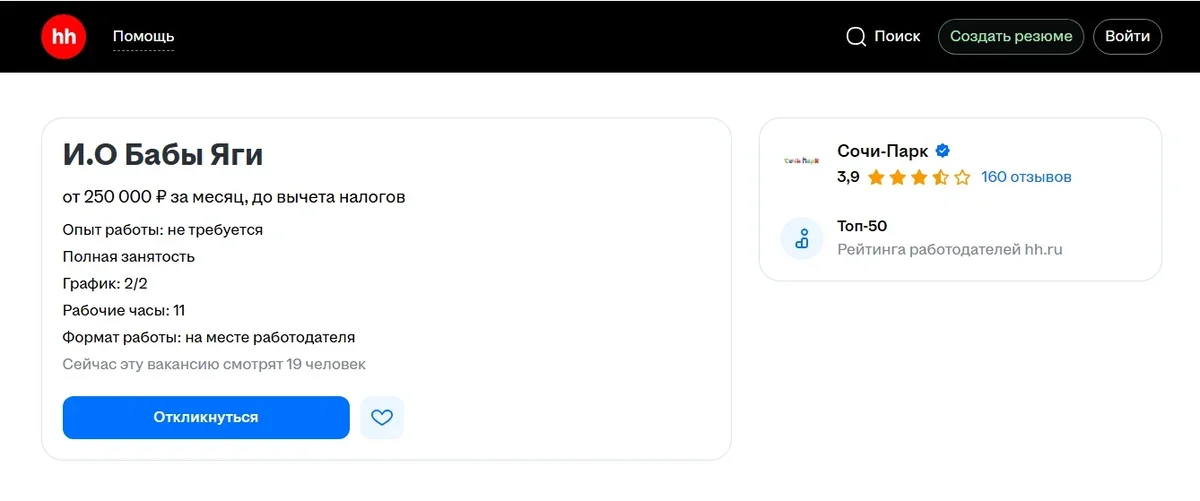The image size is (1200, 501).
Task: Add vacancy to favorites with heart icon
Action: tap(382, 418)
